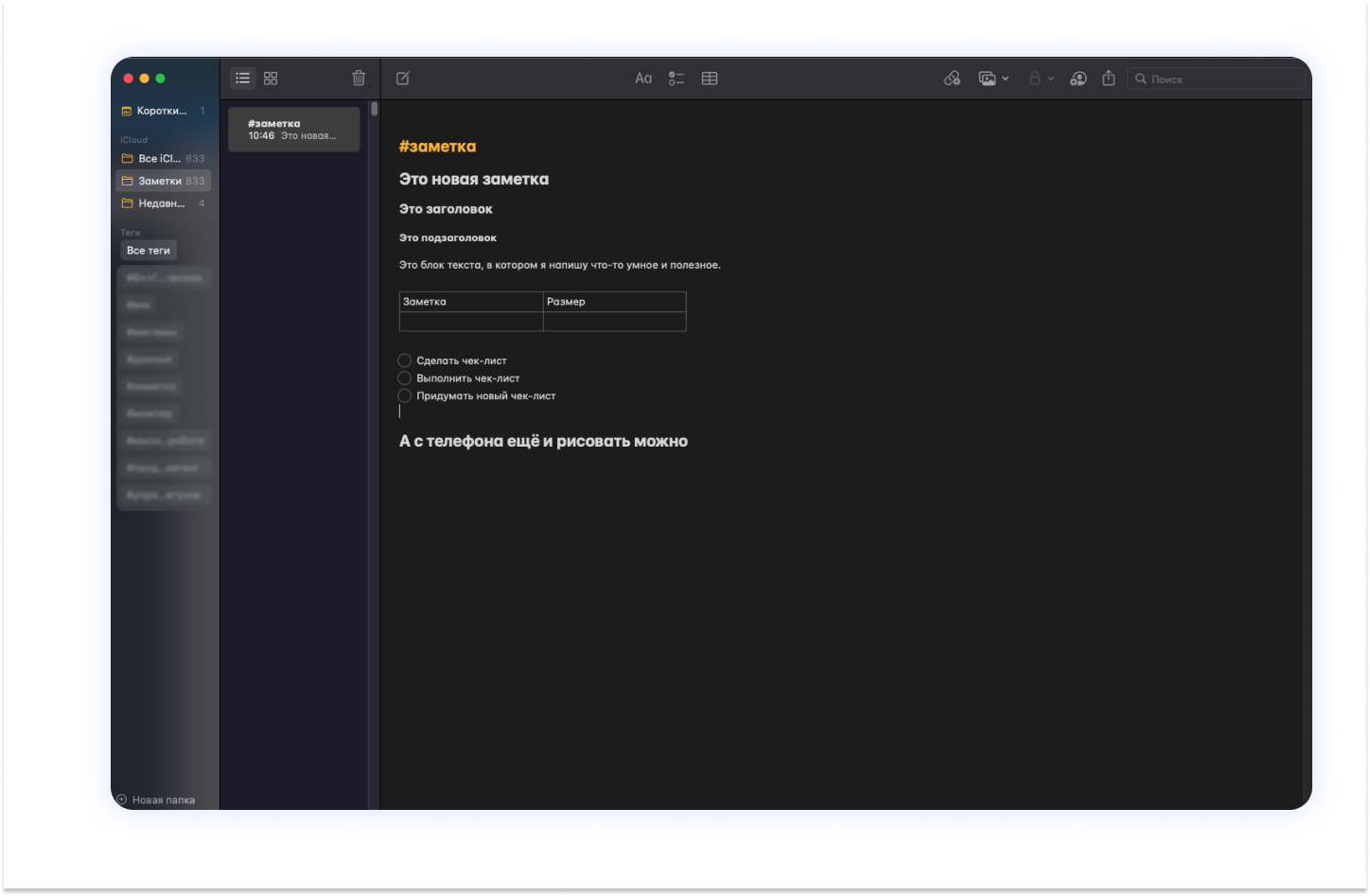
Task: Insert a checklist using the toolbar icon
Action: coord(676,79)
